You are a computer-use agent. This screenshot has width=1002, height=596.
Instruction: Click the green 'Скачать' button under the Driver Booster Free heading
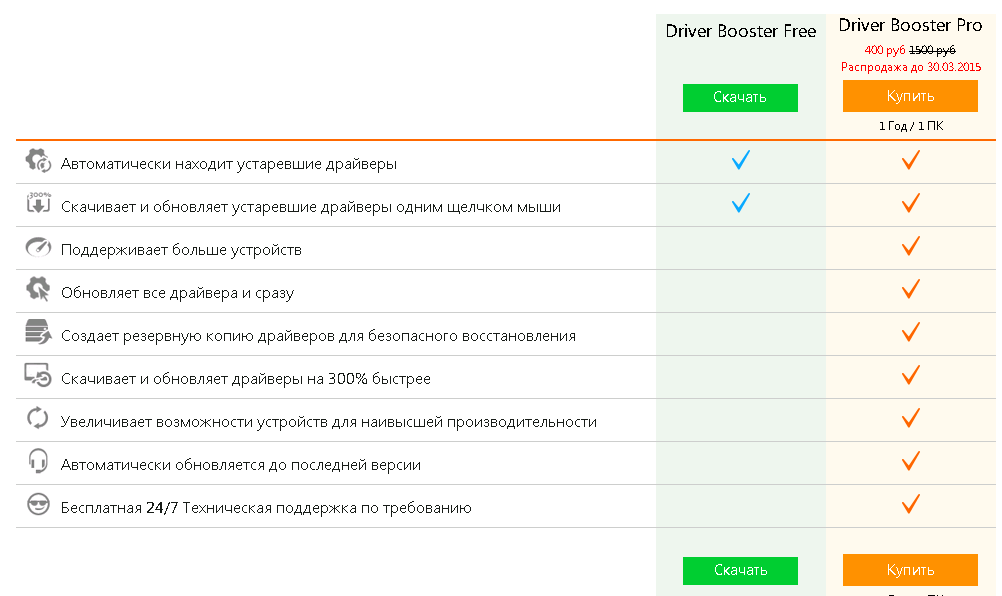pyautogui.click(x=740, y=98)
